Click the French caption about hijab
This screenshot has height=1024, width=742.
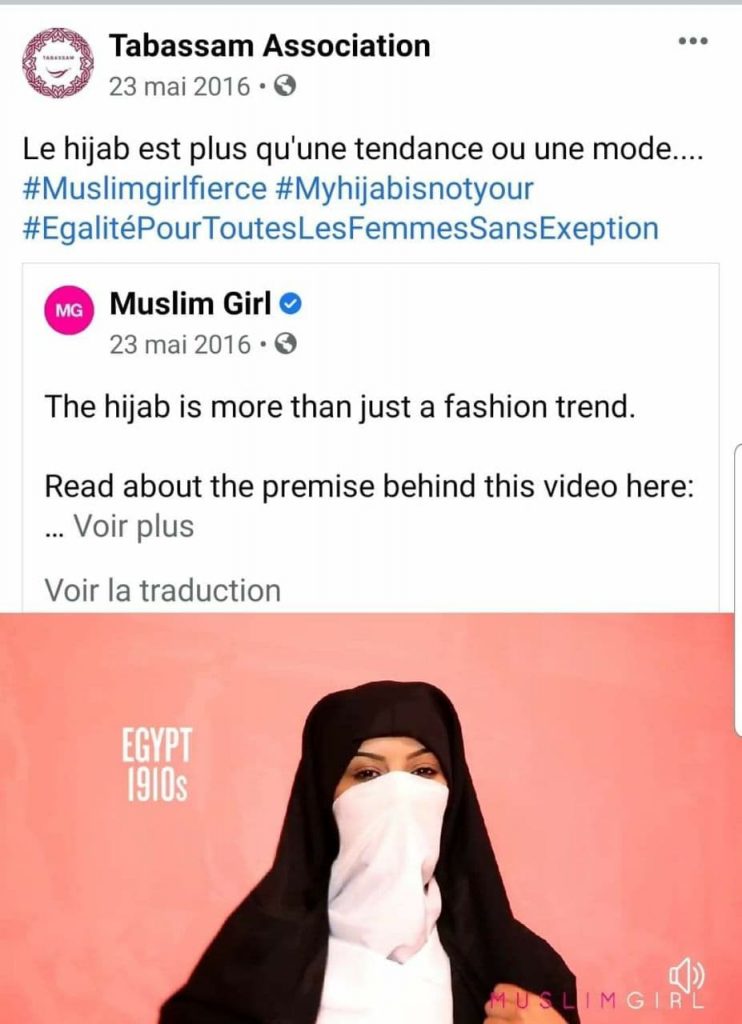[x=363, y=150]
